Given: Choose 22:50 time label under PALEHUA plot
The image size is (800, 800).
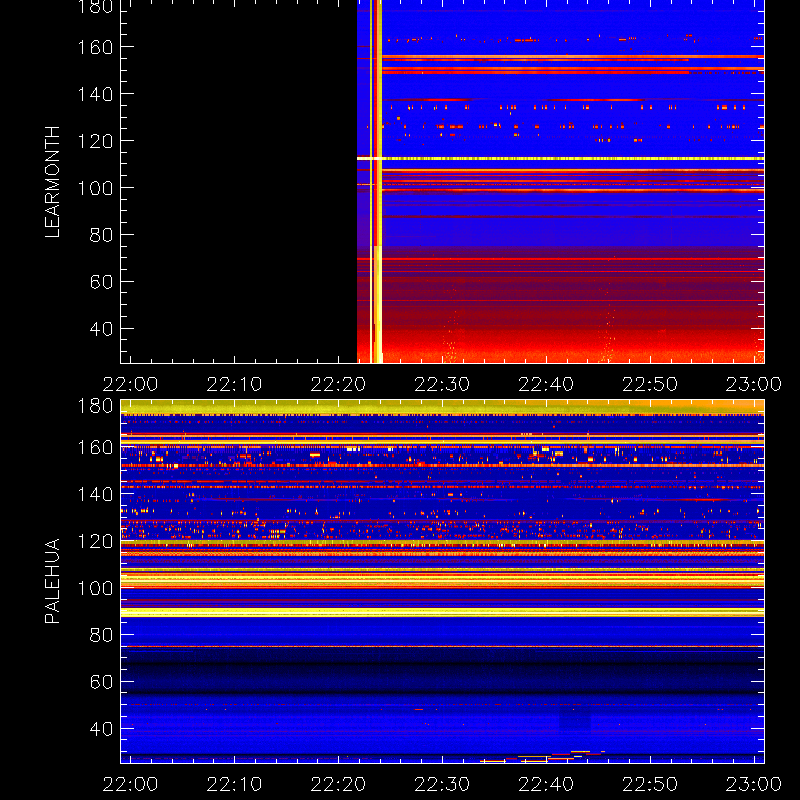Looking at the screenshot, I should click(650, 784).
